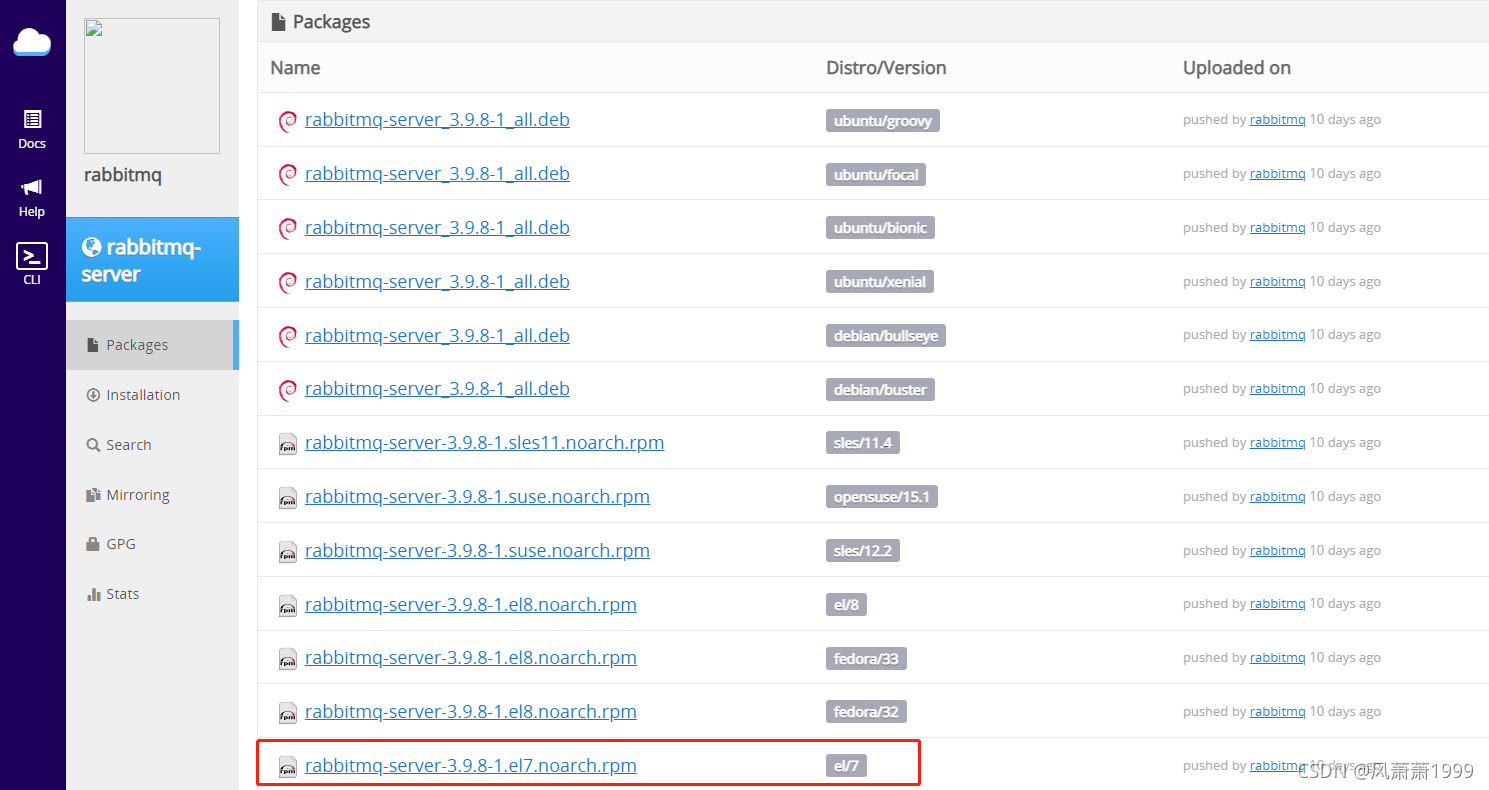Open the Docs section from the sidebar
The width and height of the screenshot is (1489, 790).
point(32,127)
